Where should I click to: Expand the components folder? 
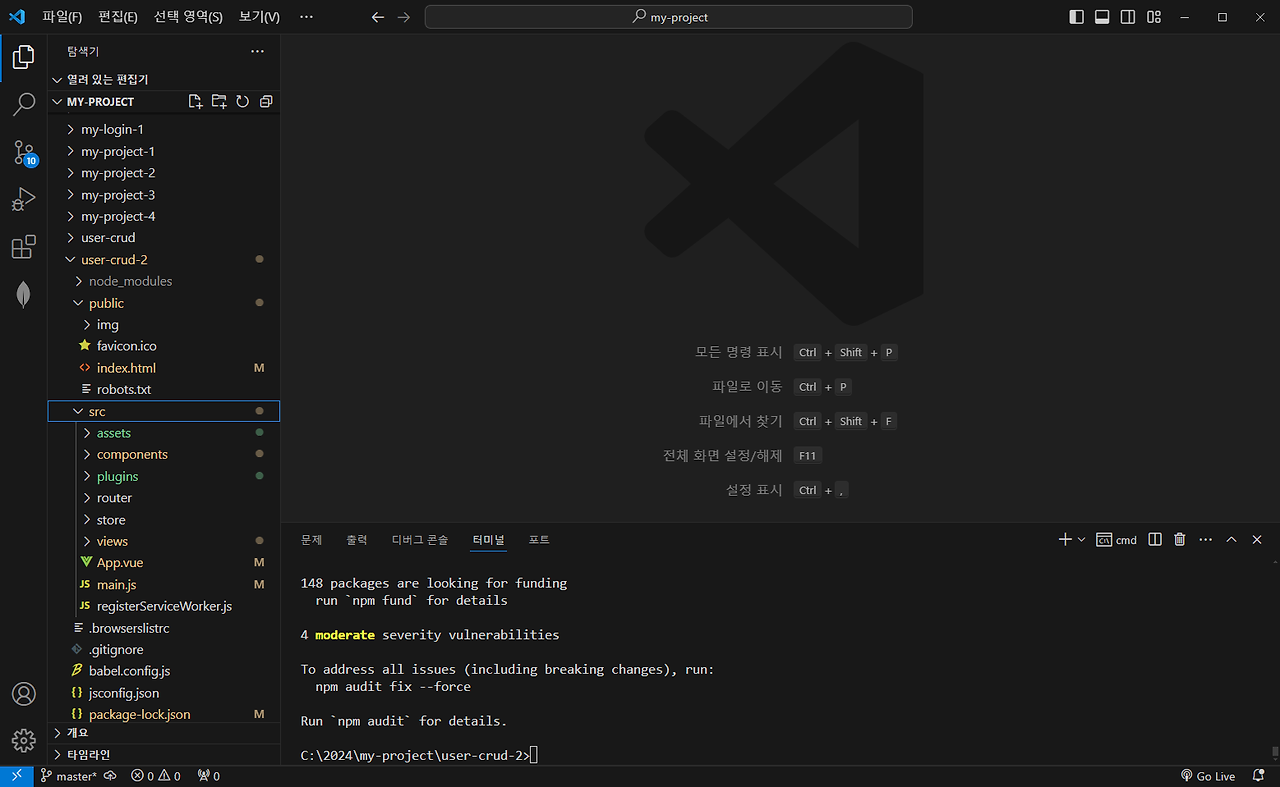pos(164,454)
